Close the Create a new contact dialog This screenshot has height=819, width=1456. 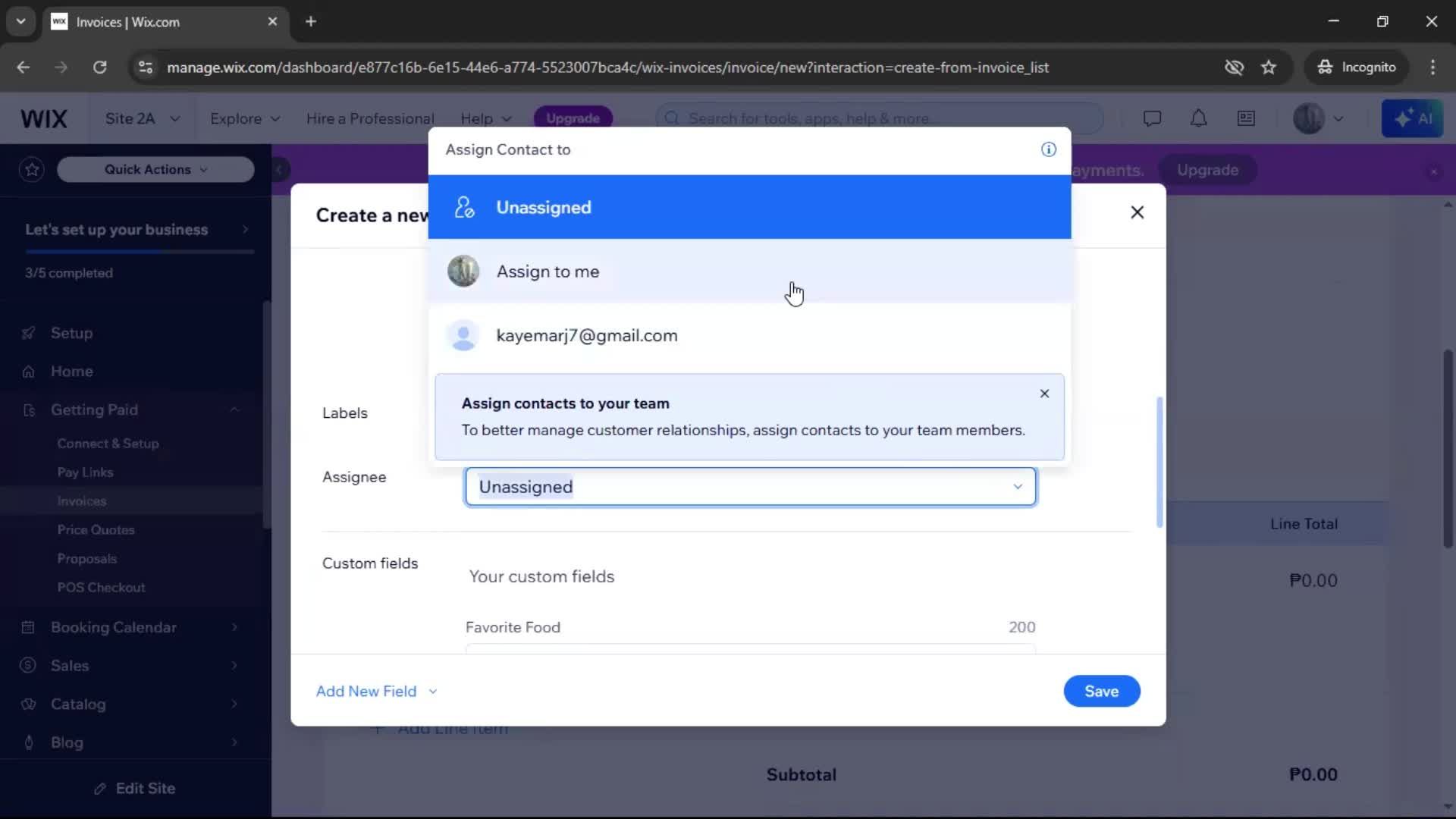tap(1137, 212)
